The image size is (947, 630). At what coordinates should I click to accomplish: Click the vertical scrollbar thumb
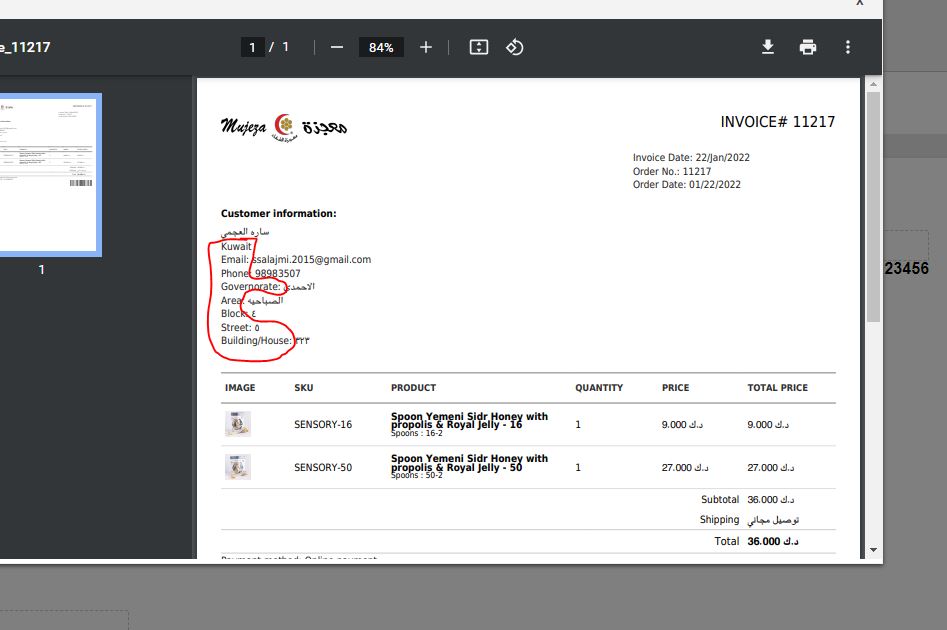click(873, 207)
